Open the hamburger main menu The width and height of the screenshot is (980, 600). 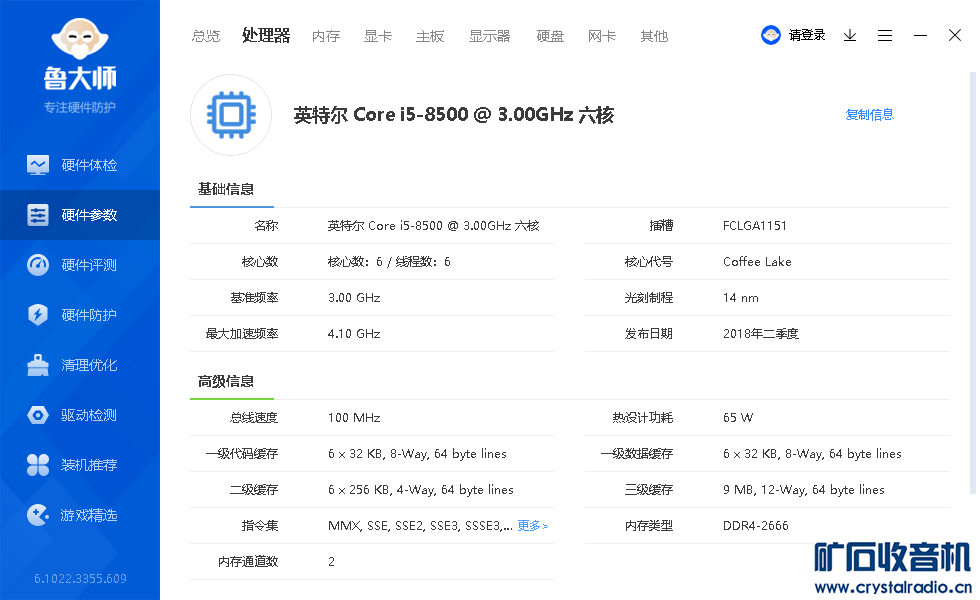coord(885,35)
